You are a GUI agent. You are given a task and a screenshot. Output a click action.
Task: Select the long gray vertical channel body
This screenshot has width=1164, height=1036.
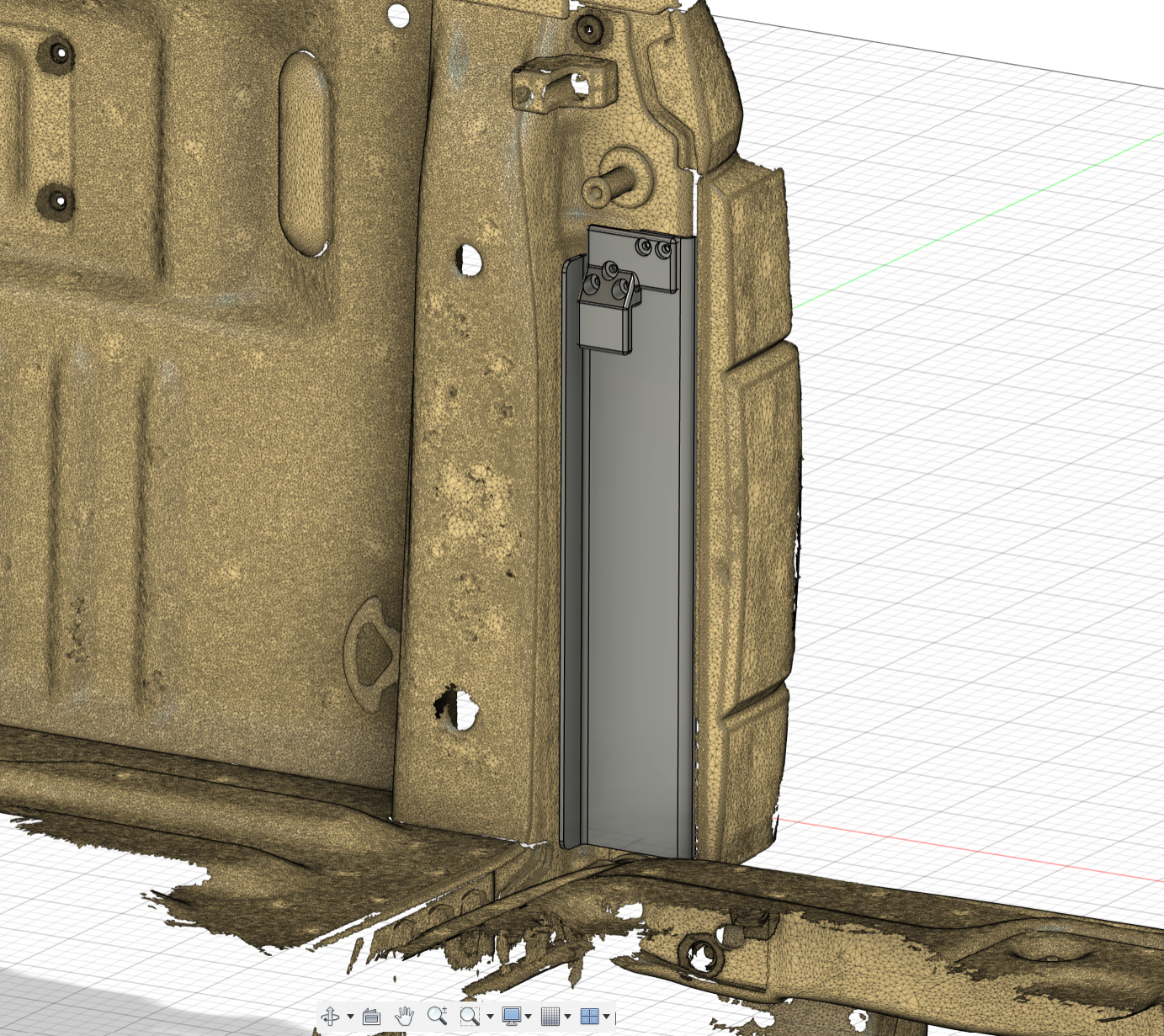635,589
